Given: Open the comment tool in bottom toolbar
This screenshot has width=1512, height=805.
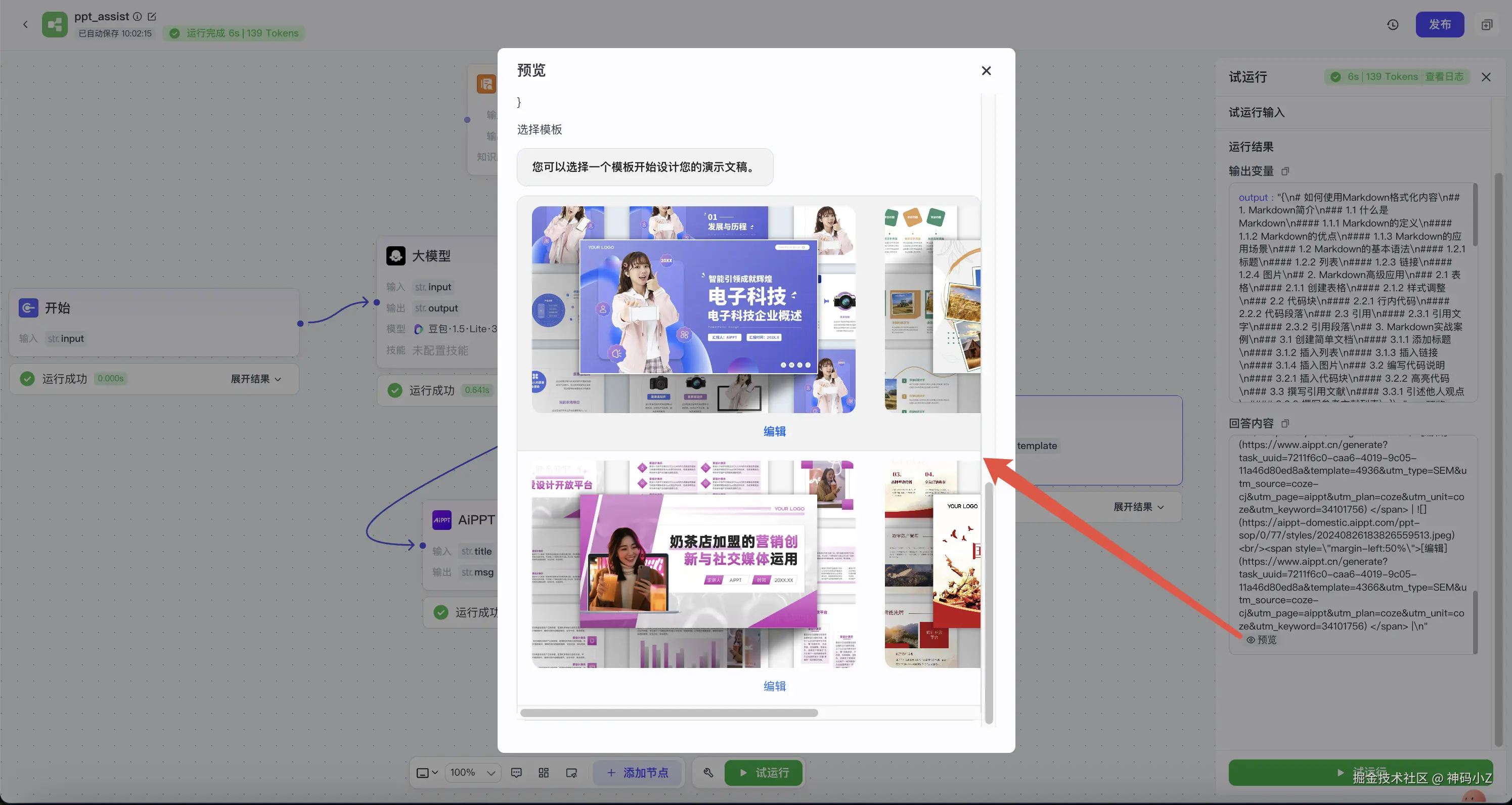Looking at the screenshot, I should tap(516, 773).
